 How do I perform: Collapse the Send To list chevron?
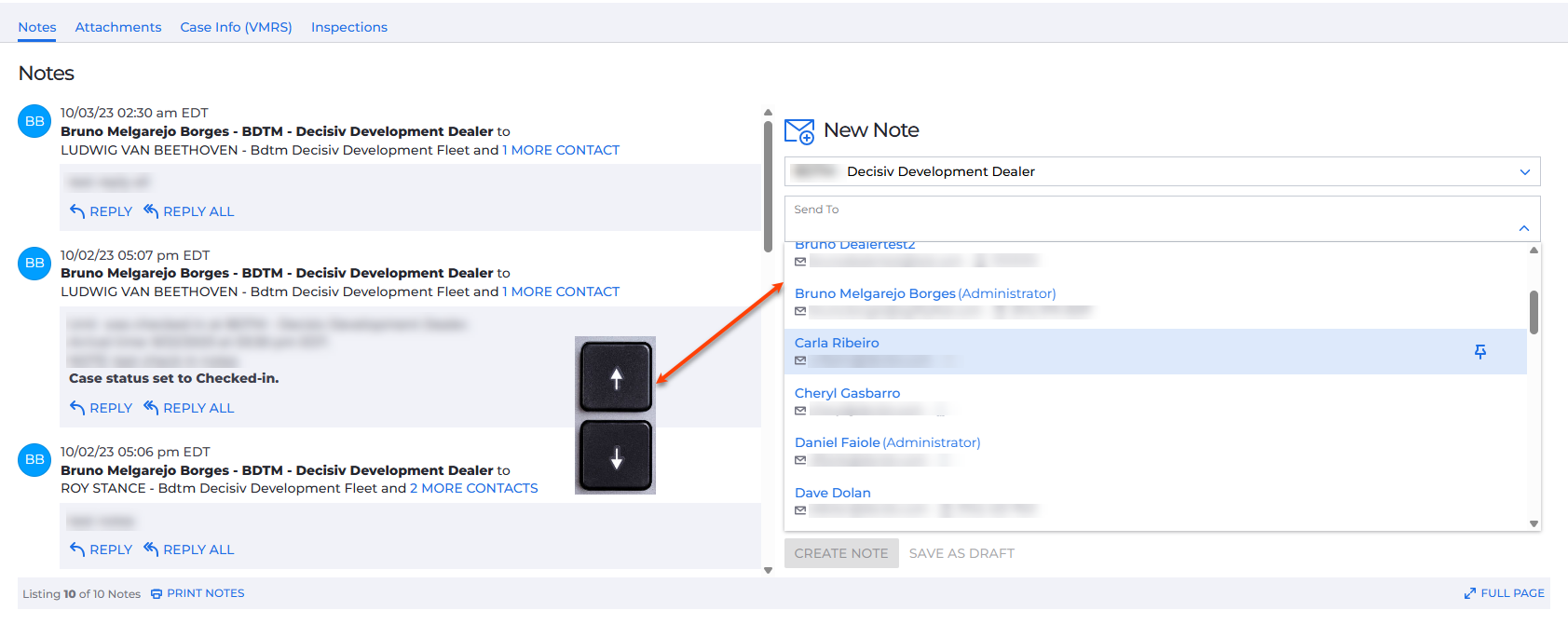(x=1524, y=228)
